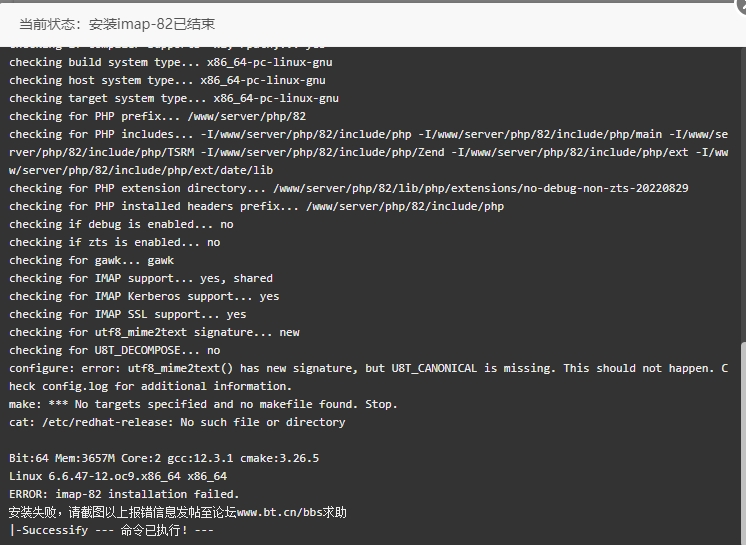Viewport: 746px width, 545px height.
Task: Click the 'checking for gawk... gawk' line
Action: 91,261
